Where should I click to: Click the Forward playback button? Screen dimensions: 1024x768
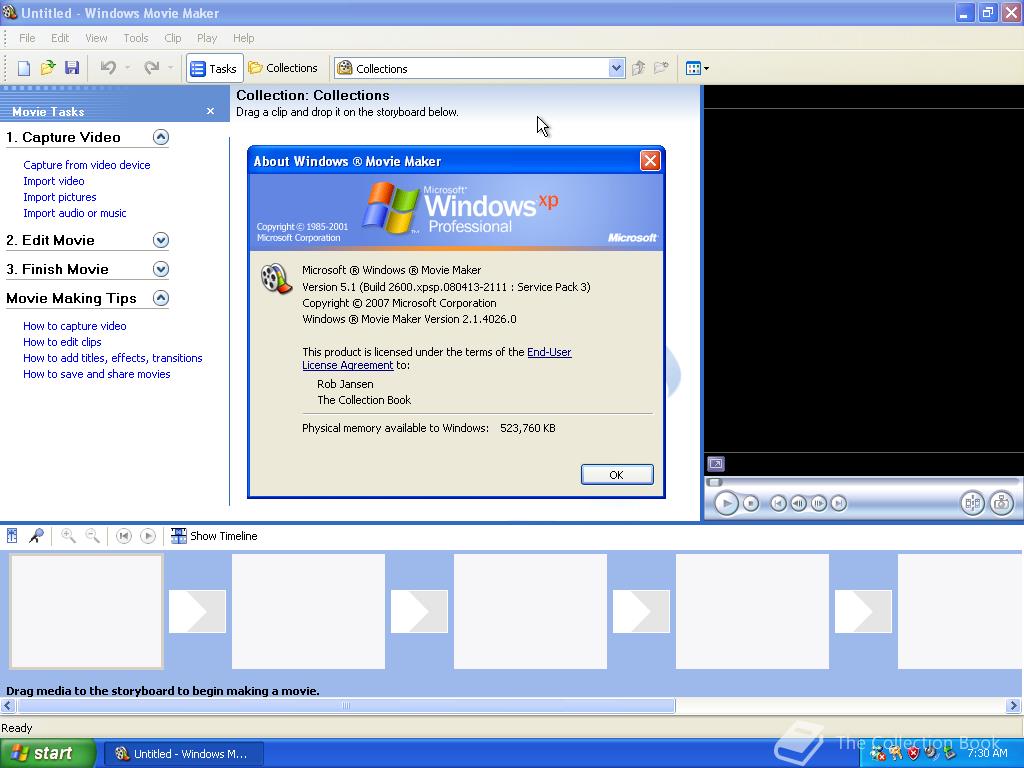tap(839, 504)
